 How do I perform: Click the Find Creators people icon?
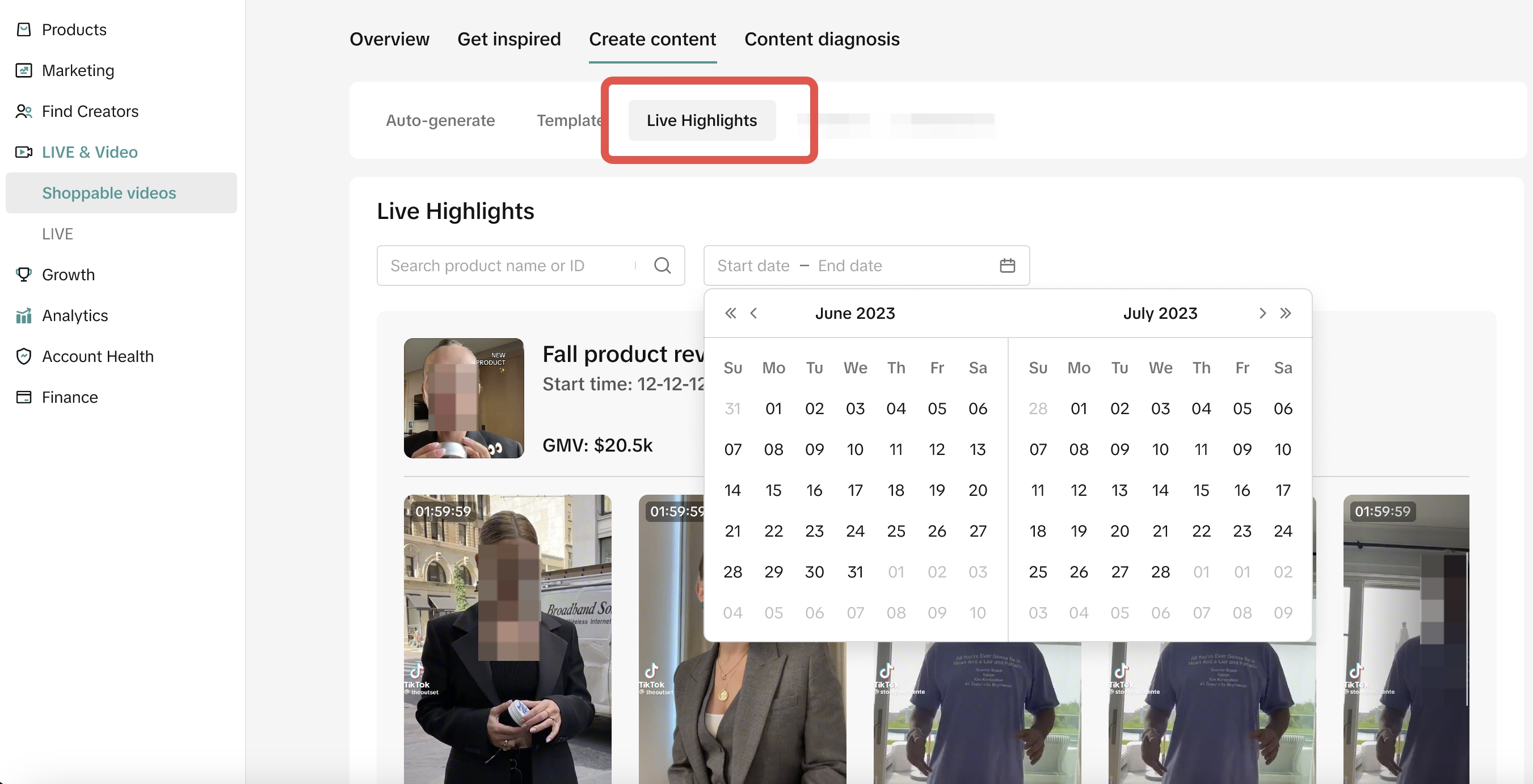(24, 111)
